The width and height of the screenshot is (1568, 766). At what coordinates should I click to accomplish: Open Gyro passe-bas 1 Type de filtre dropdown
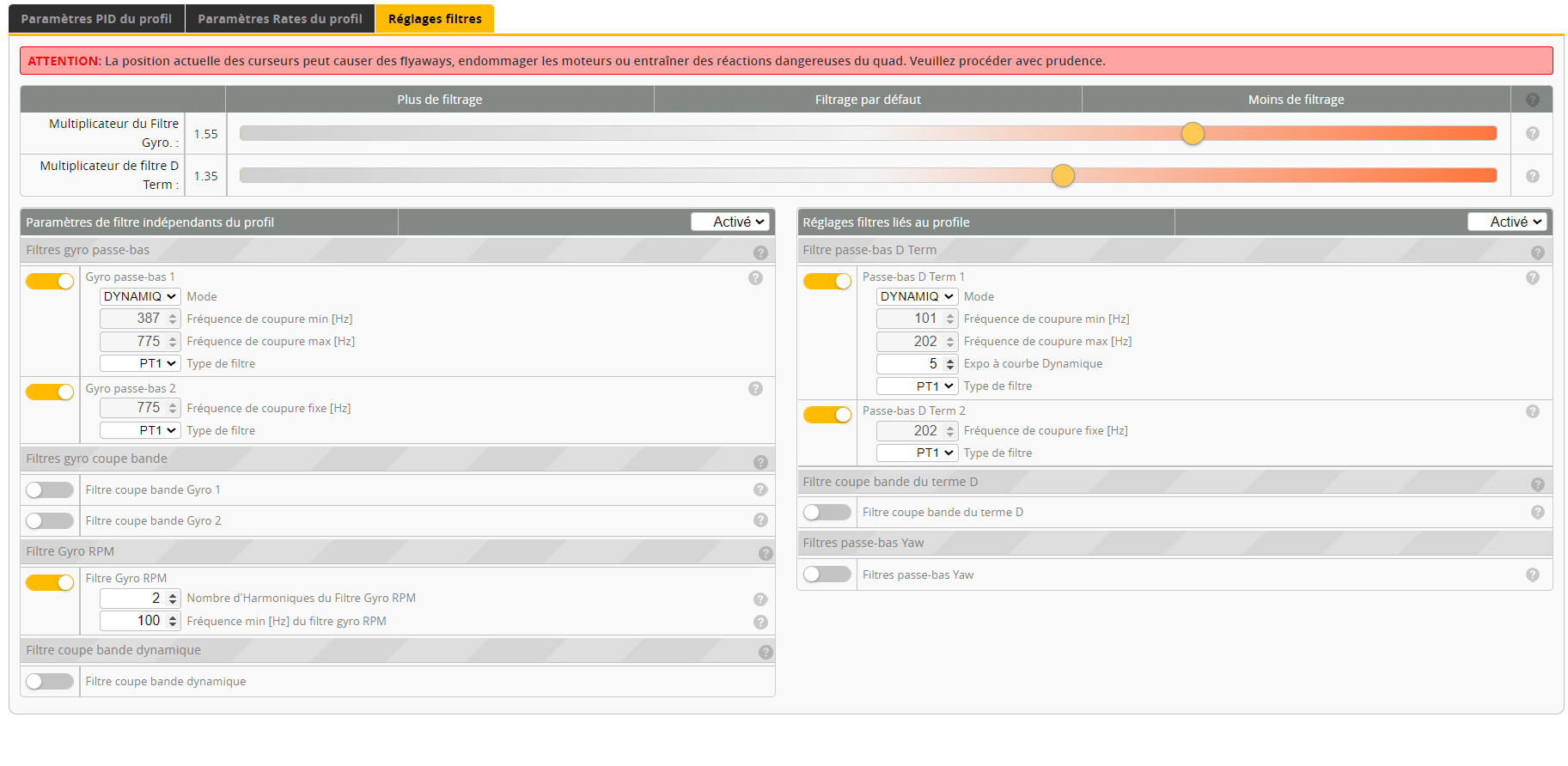point(140,363)
